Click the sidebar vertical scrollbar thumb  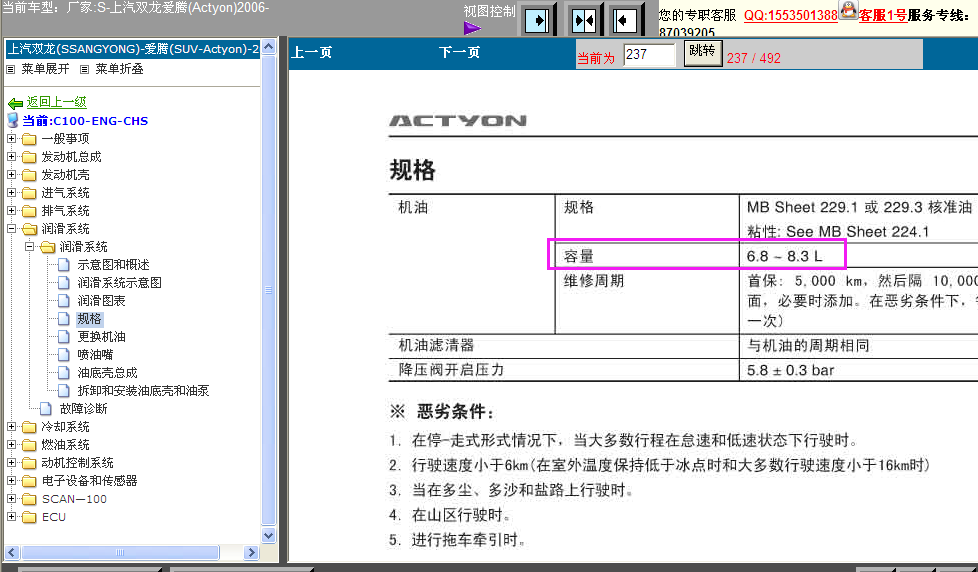pos(269,290)
